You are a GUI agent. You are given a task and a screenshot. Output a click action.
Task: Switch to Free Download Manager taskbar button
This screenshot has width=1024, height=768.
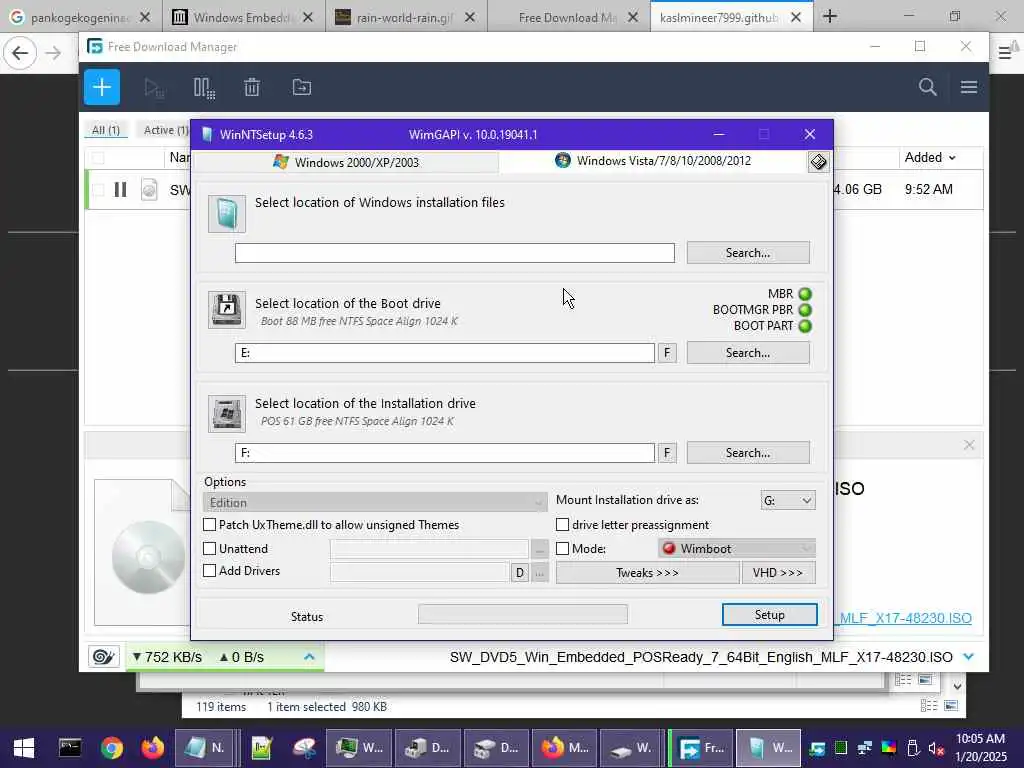click(x=702, y=748)
